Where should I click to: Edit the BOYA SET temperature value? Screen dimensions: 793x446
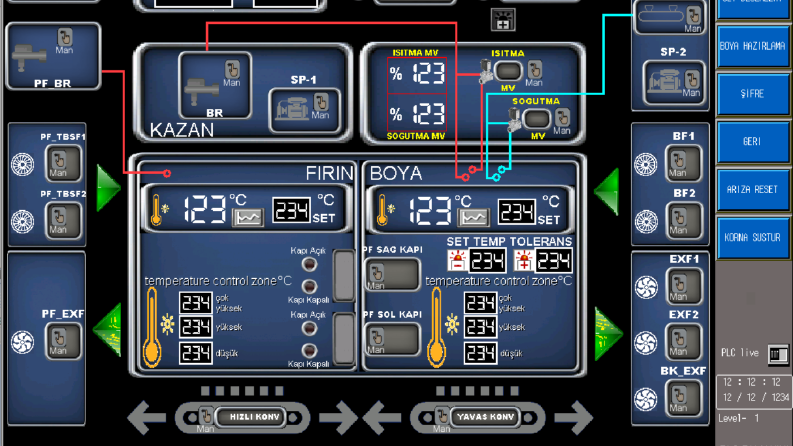coord(516,210)
